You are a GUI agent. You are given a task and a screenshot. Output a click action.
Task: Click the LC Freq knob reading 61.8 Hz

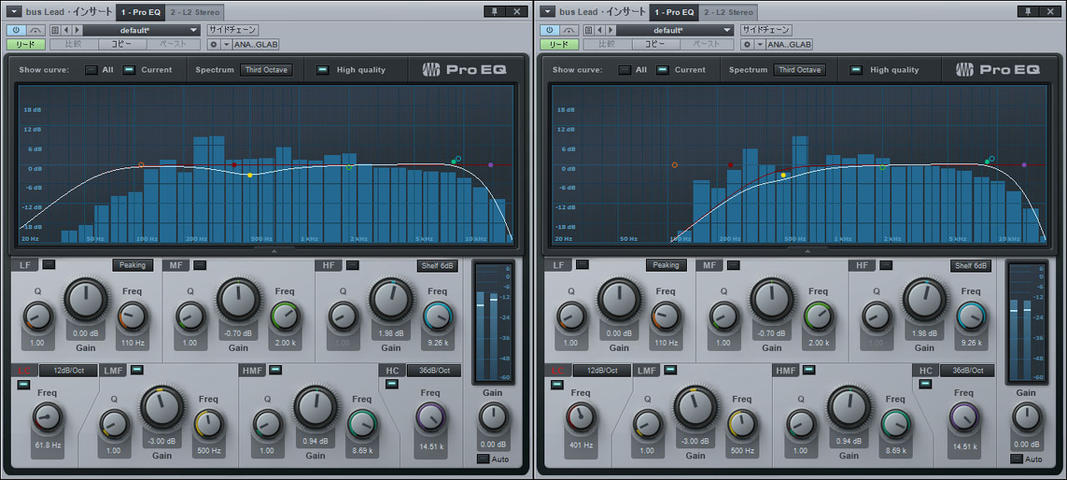point(47,415)
